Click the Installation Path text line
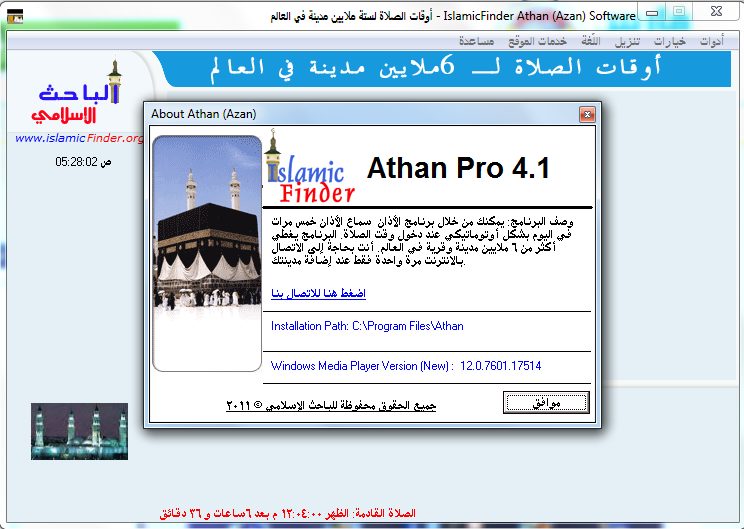 point(367,326)
